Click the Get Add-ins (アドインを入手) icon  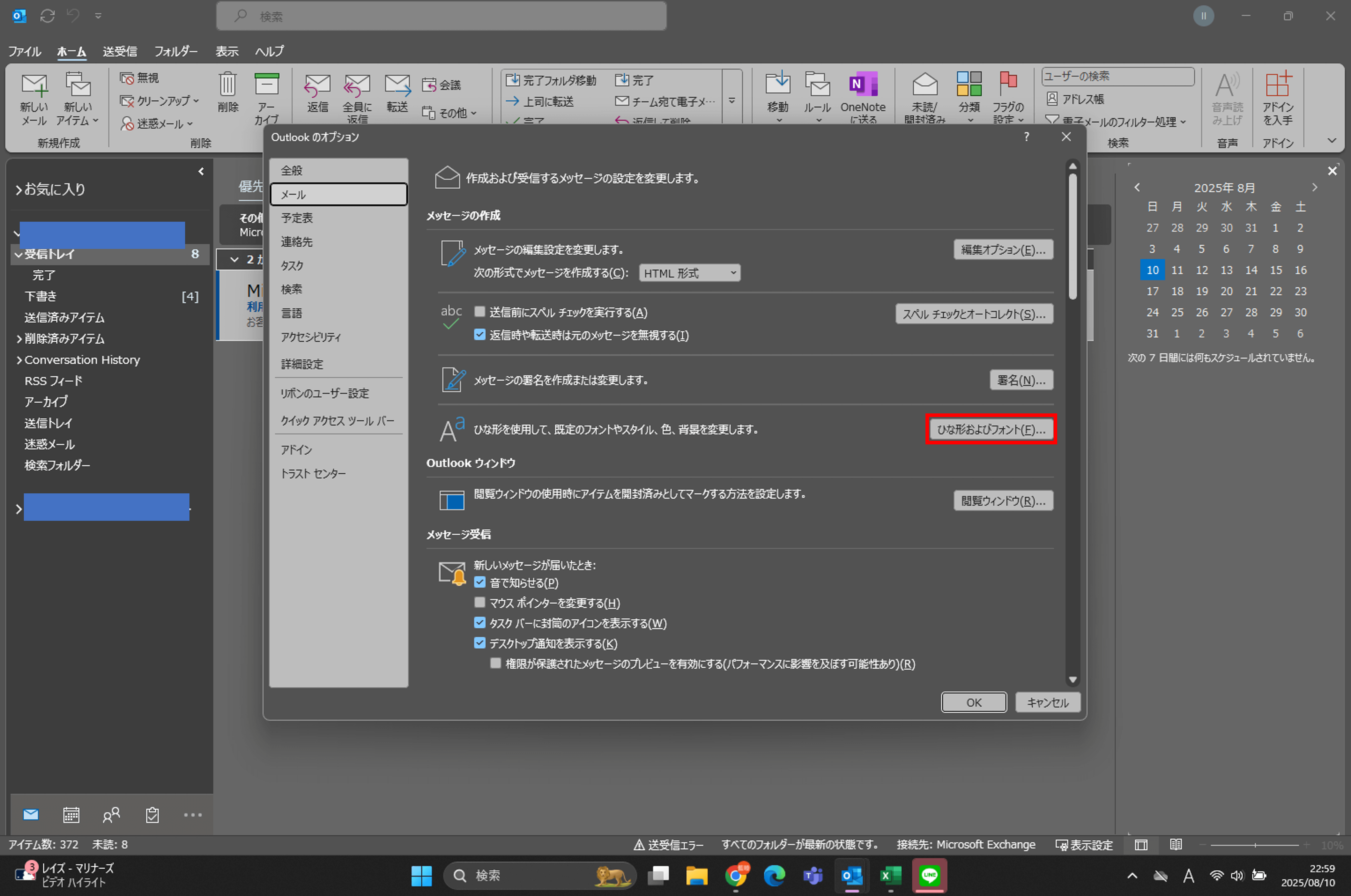(x=1278, y=84)
